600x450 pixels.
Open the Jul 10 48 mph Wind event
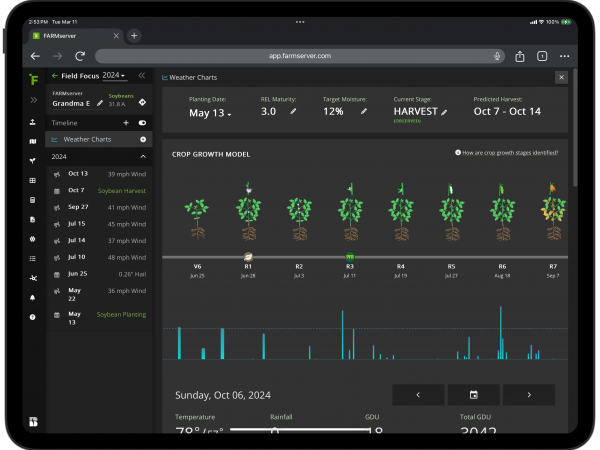(99, 257)
